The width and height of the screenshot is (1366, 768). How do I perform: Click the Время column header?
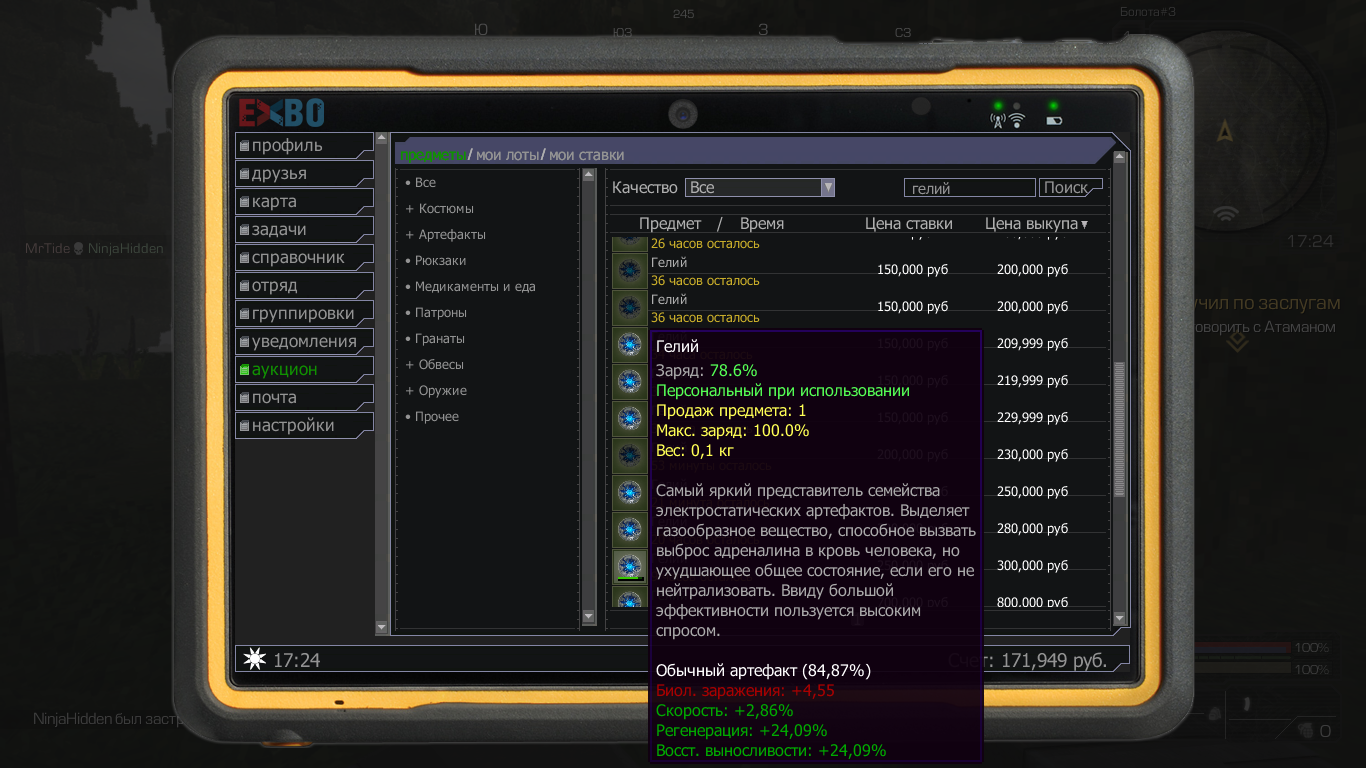pyautogui.click(x=762, y=224)
